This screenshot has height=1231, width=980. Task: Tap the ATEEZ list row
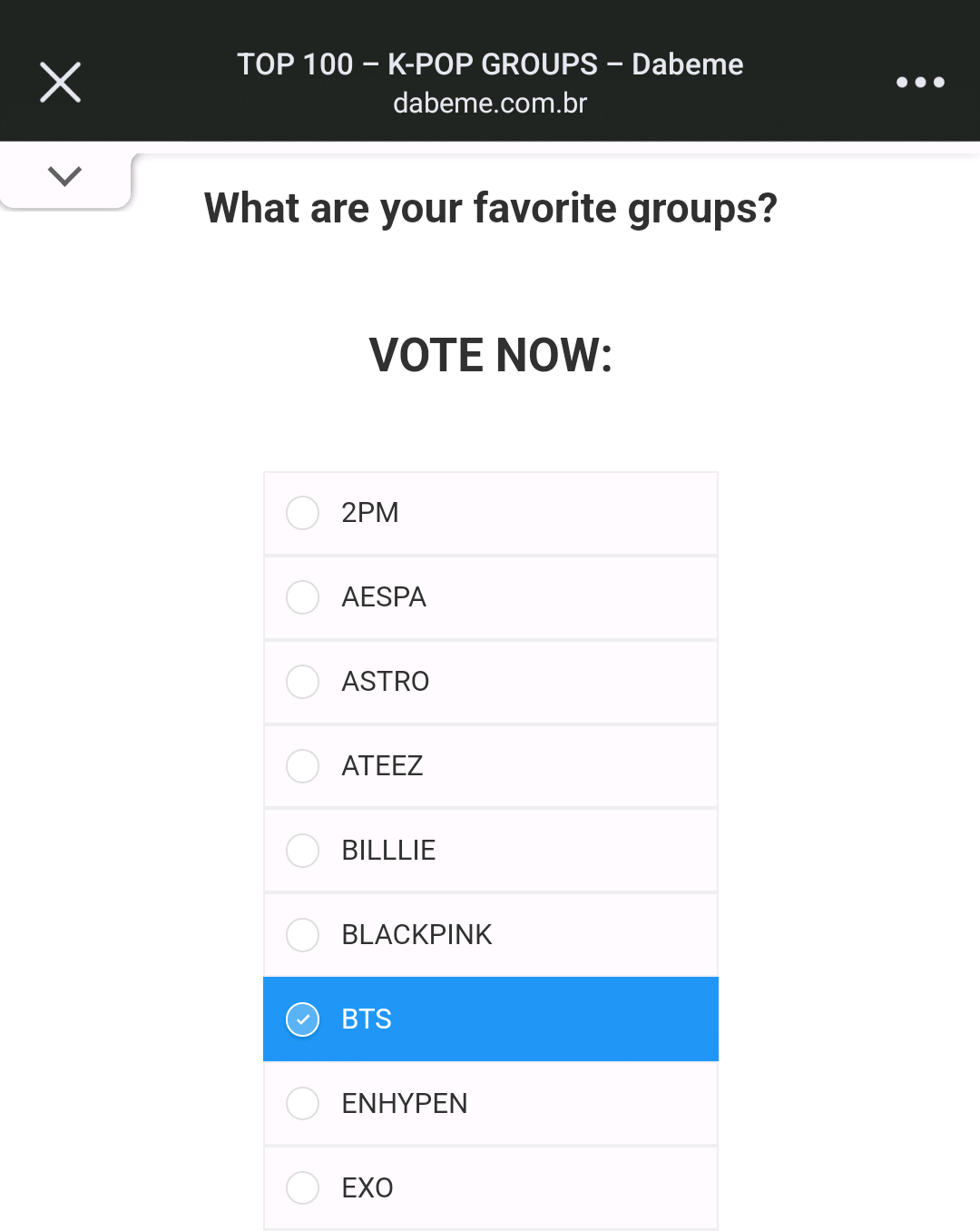(490, 766)
